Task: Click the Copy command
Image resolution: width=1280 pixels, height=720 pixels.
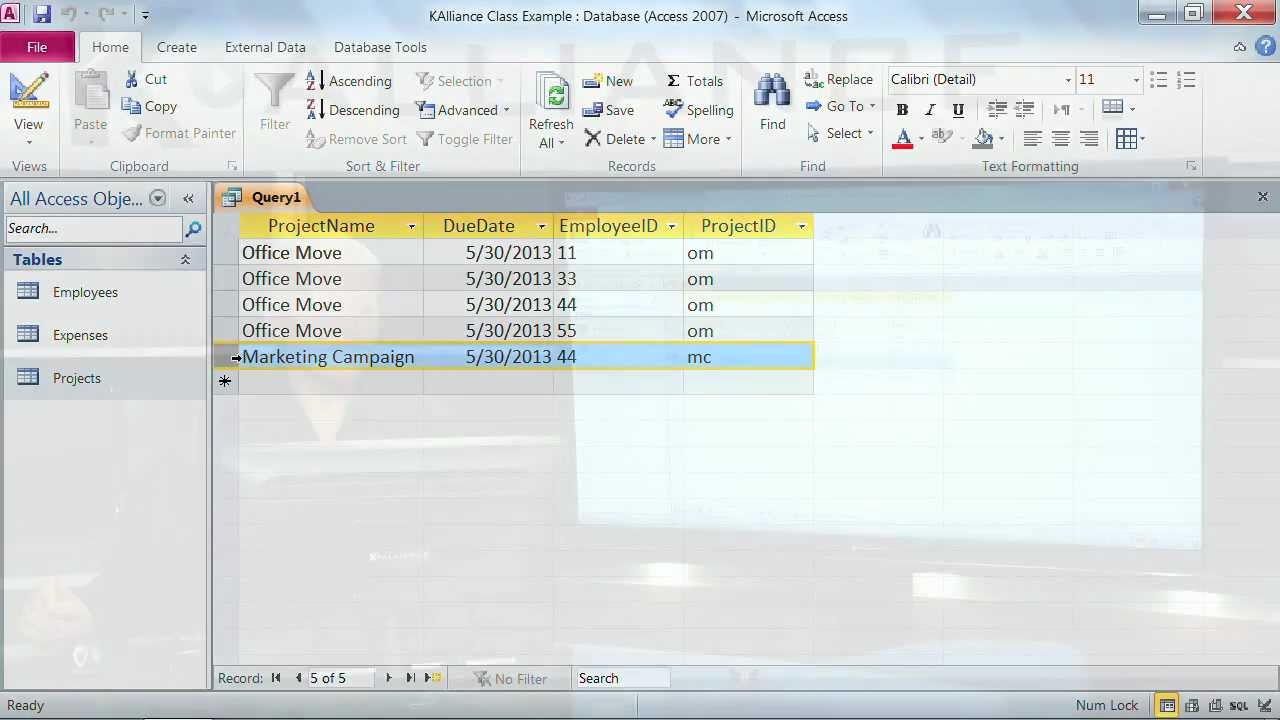Action: click(x=149, y=106)
